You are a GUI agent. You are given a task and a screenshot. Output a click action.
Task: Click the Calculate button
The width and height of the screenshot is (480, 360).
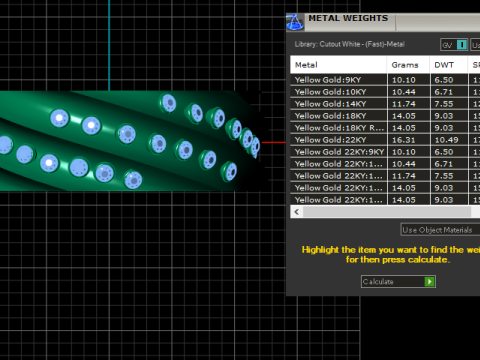pyautogui.click(x=398, y=282)
